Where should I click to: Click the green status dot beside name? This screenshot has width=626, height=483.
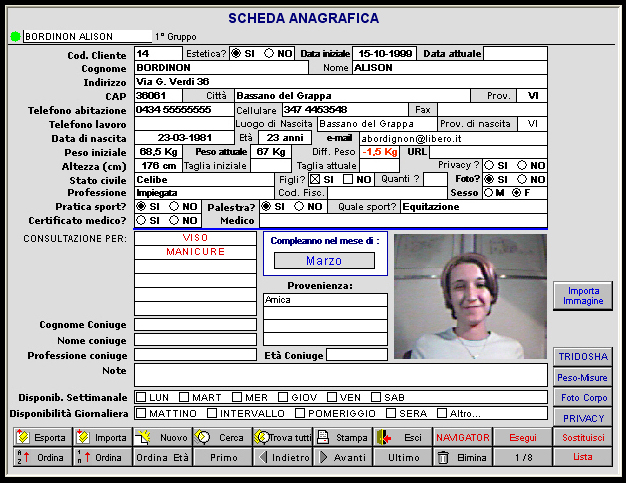pos(15,36)
